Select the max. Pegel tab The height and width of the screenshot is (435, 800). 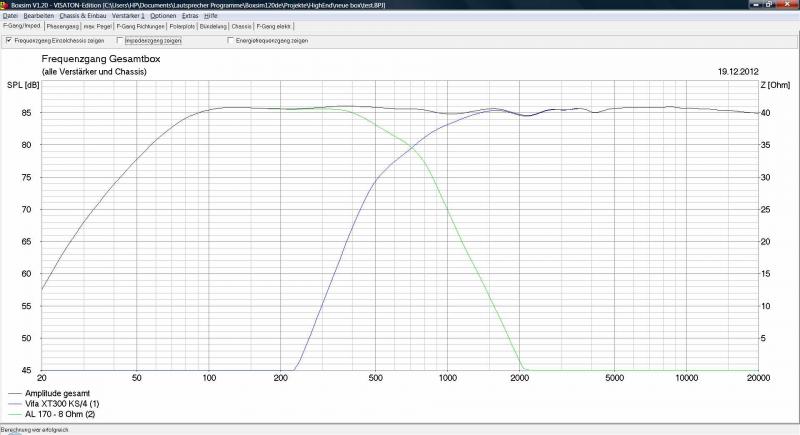click(99, 26)
